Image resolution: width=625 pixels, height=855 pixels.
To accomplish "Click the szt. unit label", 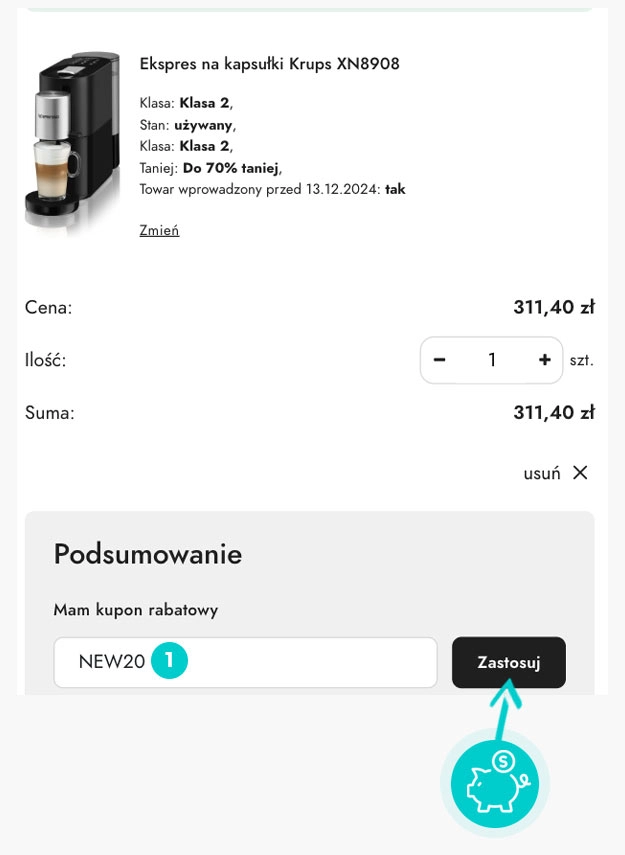I will pyautogui.click(x=581, y=360).
